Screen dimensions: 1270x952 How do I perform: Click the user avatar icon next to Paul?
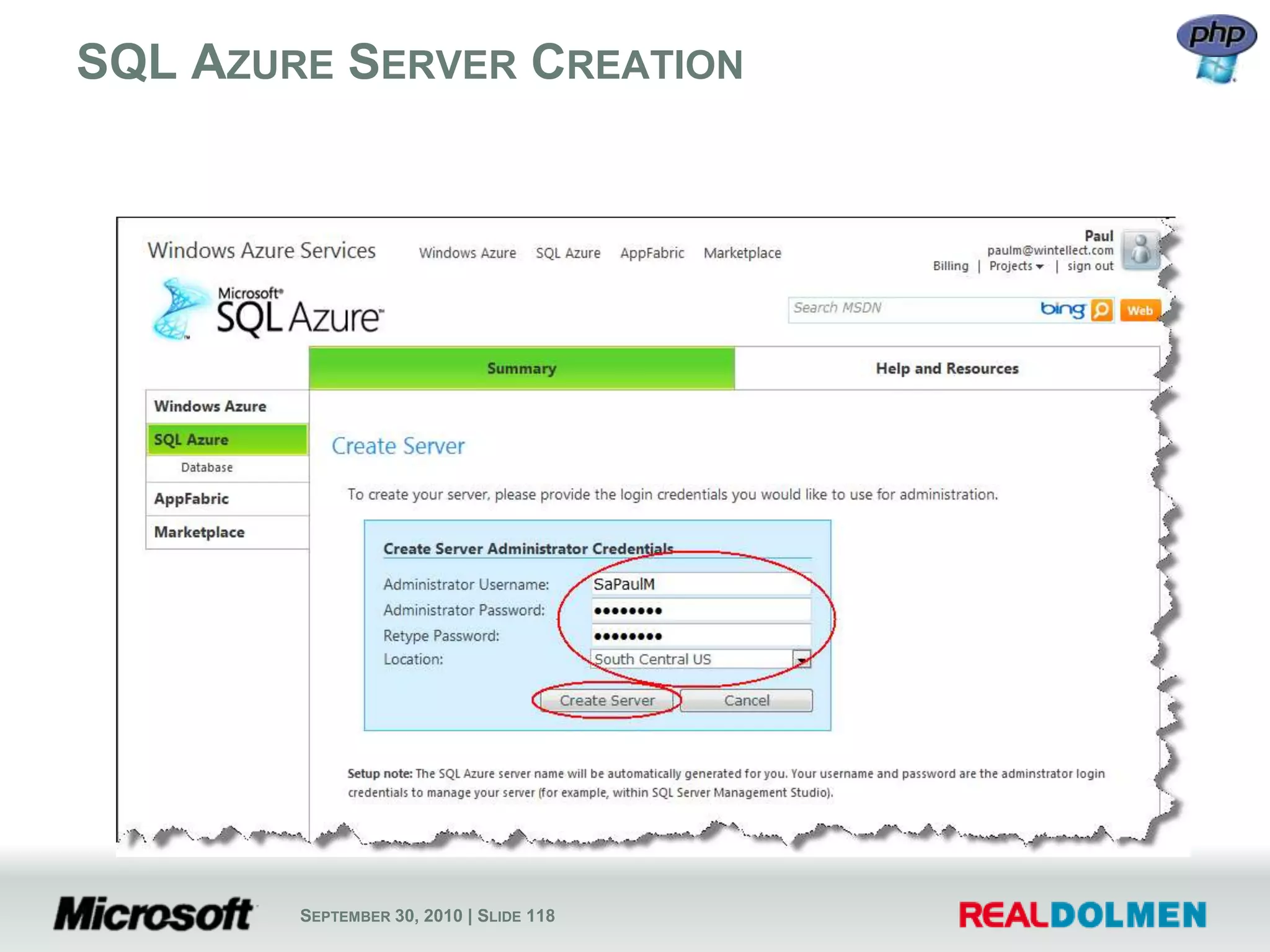[1140, 250]
